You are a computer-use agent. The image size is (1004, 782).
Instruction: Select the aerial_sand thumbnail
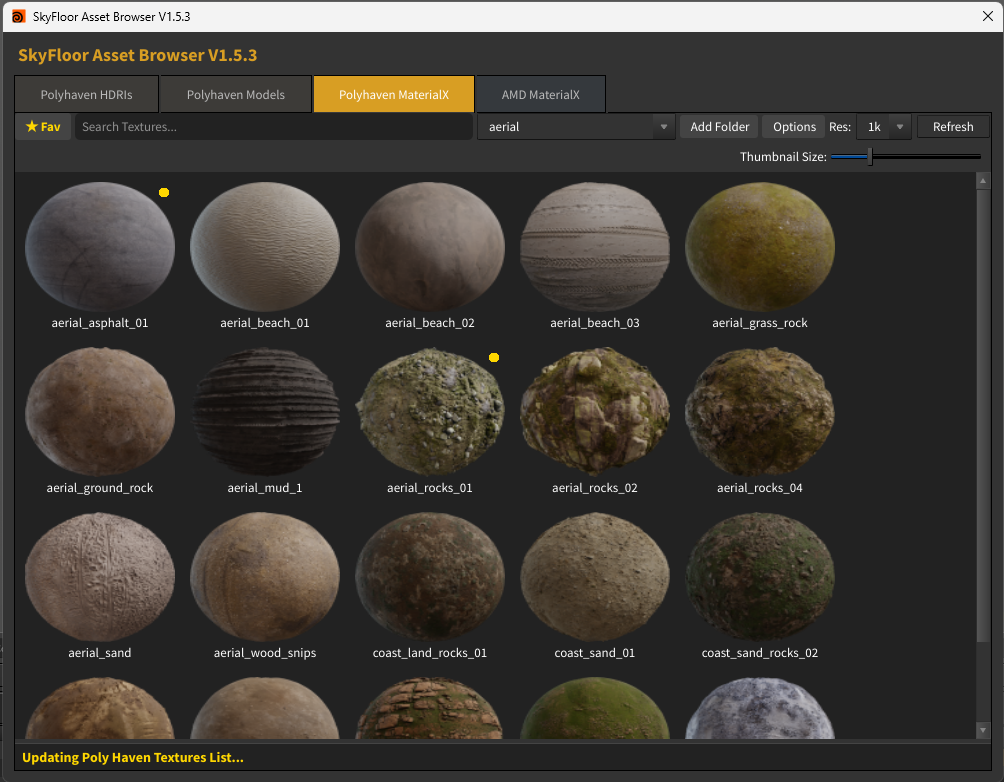pos(100,576)
